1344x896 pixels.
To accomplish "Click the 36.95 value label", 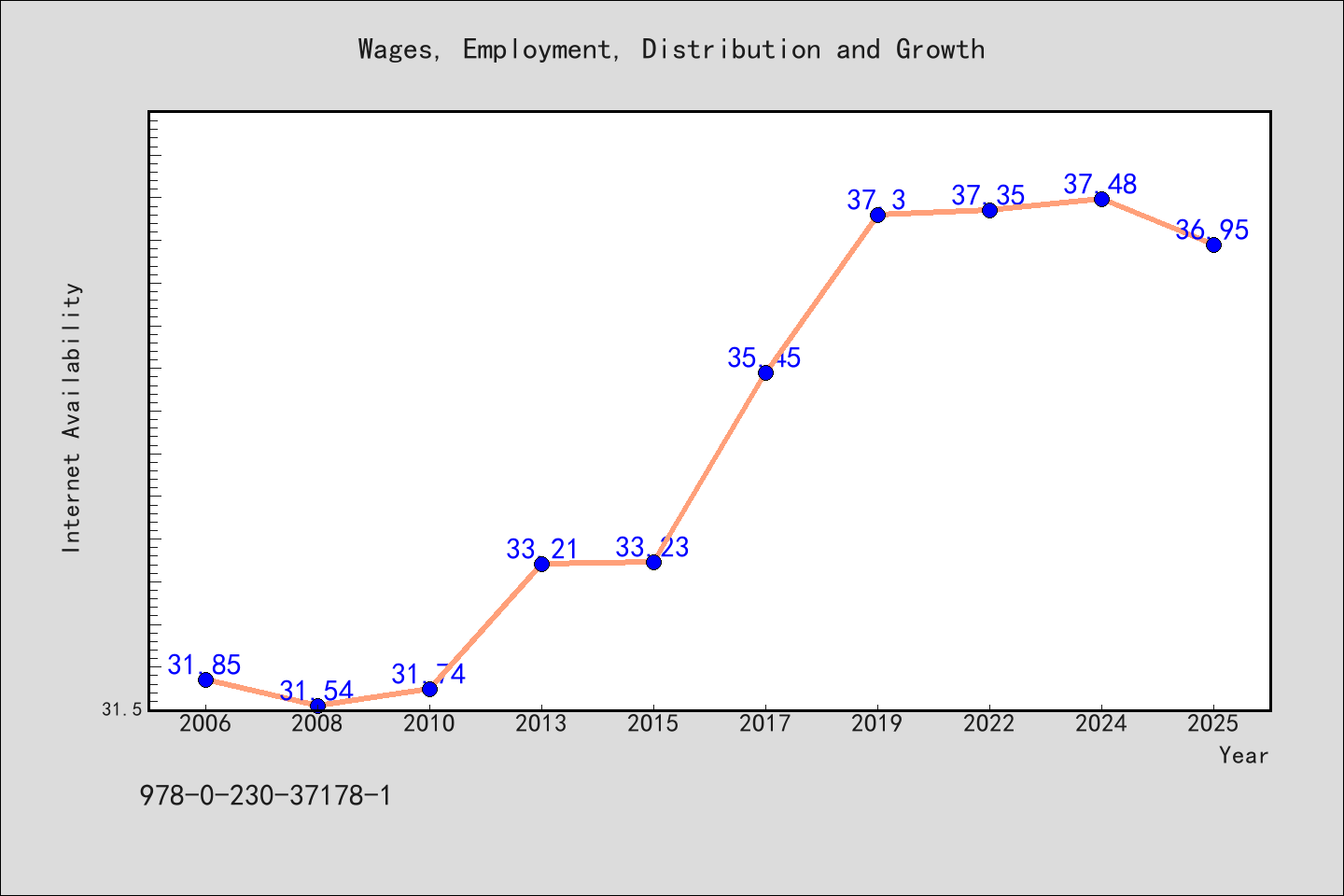I will point(1212,231).
